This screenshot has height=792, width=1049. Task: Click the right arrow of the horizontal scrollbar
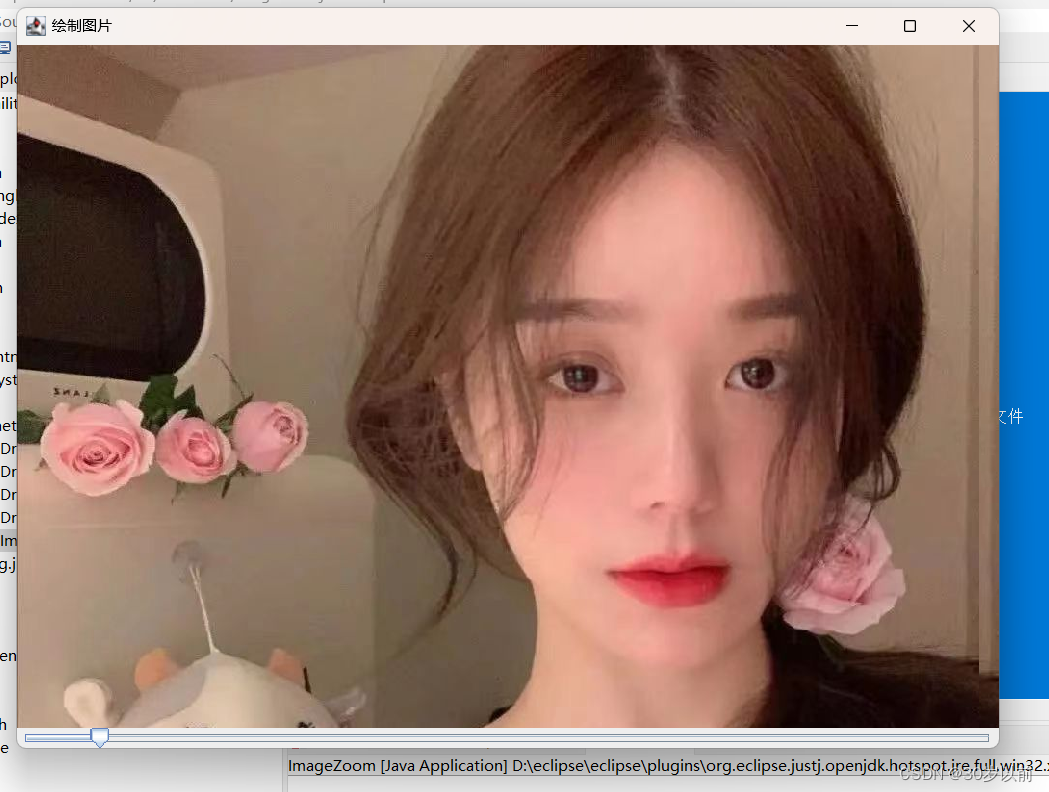point(984,738)
